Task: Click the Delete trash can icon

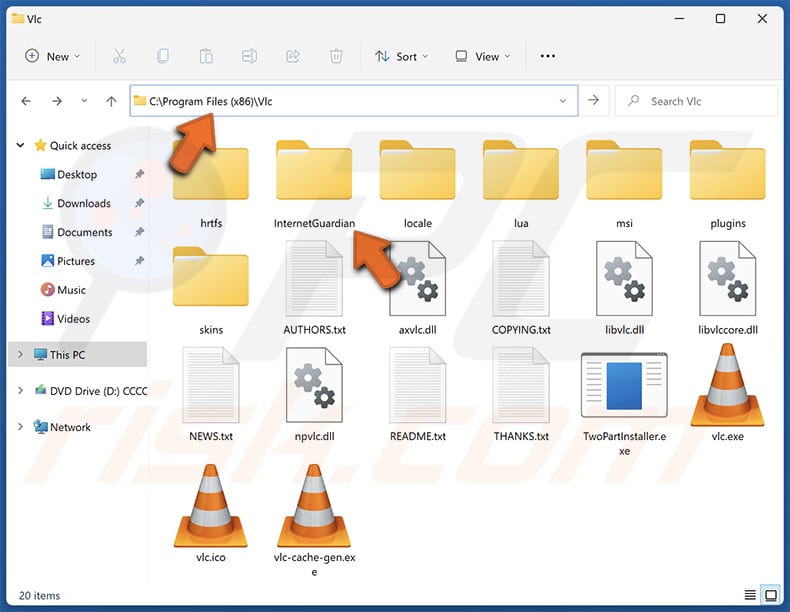Action: tap(336, 56)
